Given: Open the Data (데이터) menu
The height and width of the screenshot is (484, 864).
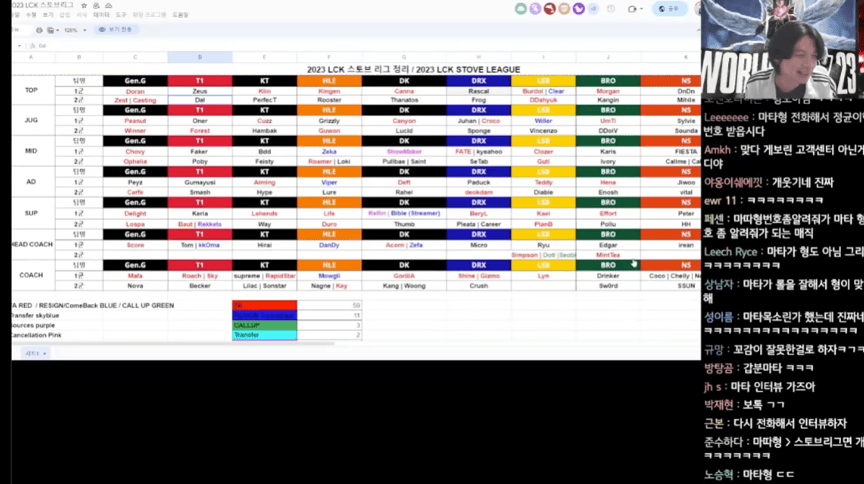Looking at the screenshot, I should (x=101, y=15).
